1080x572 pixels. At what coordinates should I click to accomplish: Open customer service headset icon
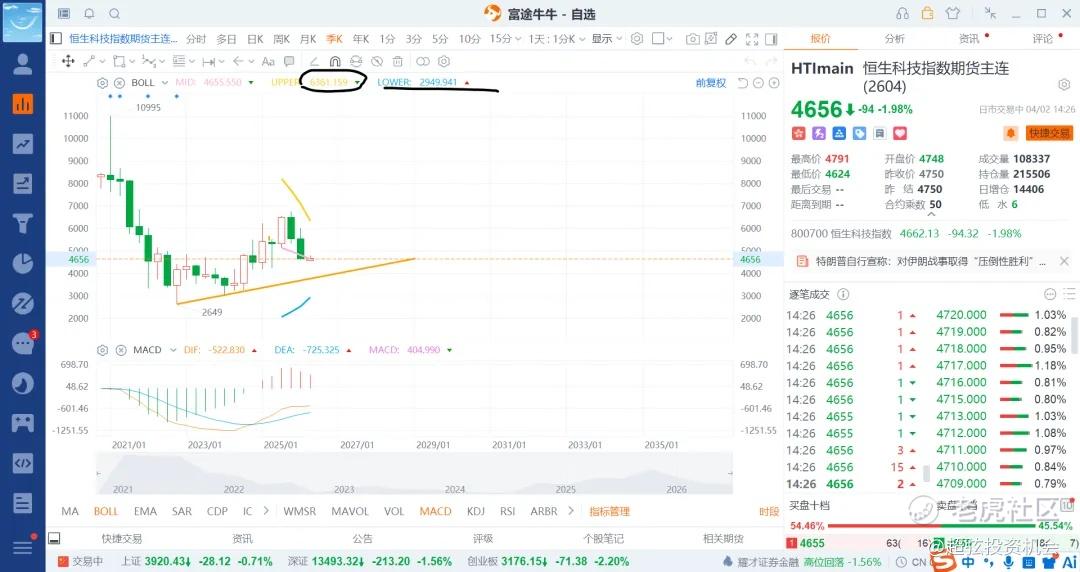[902, 14]
